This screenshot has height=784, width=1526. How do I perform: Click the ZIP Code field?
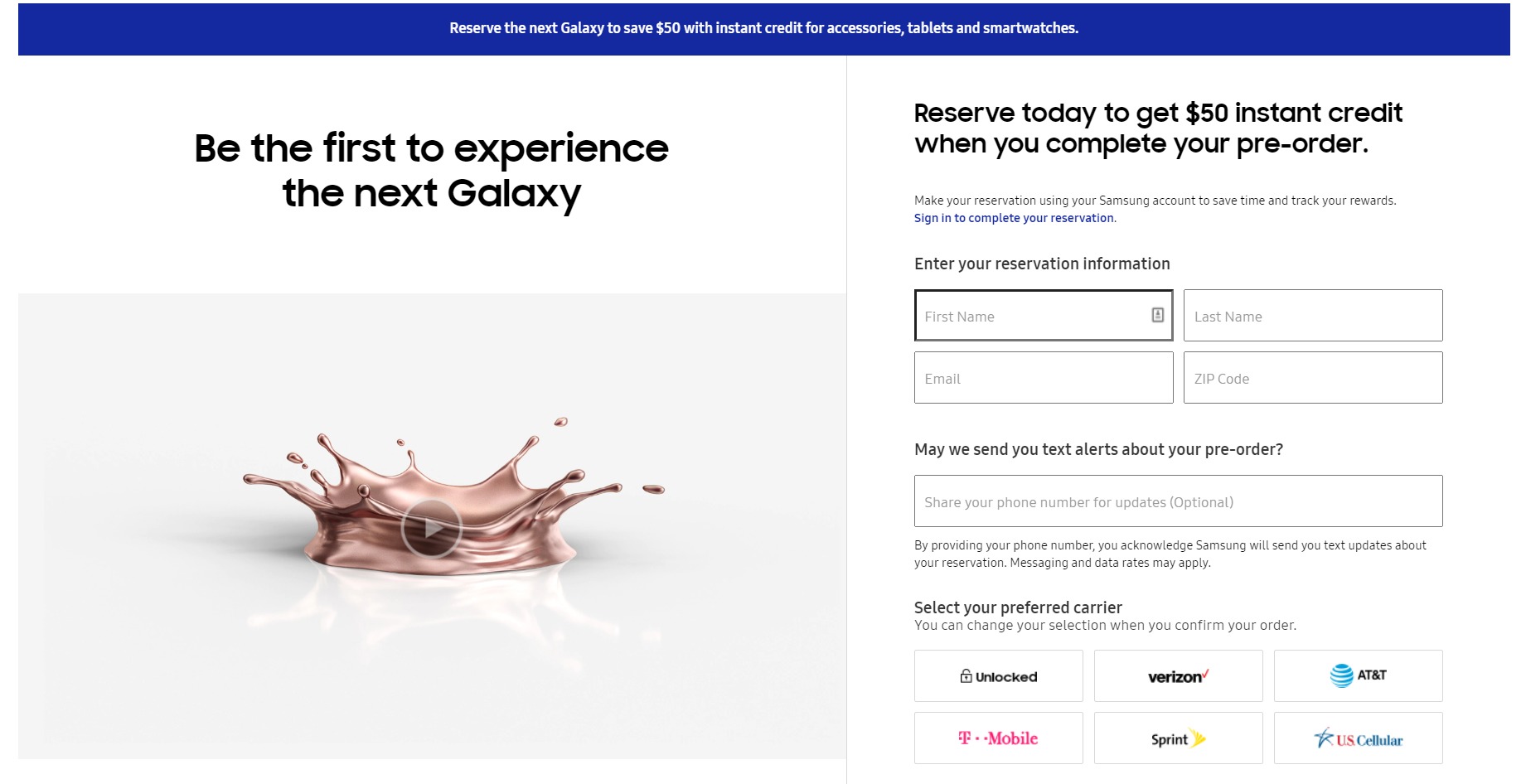[1312, 378]
